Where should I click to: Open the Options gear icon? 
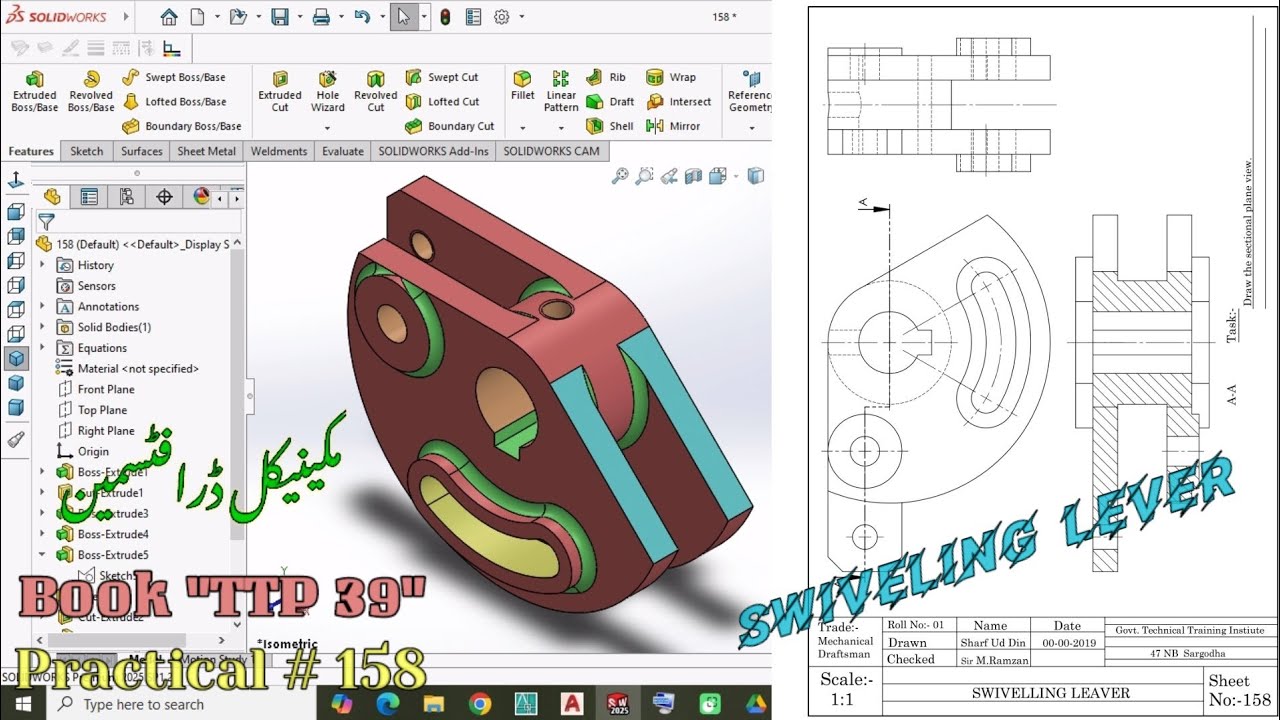[x=501, y=17]
